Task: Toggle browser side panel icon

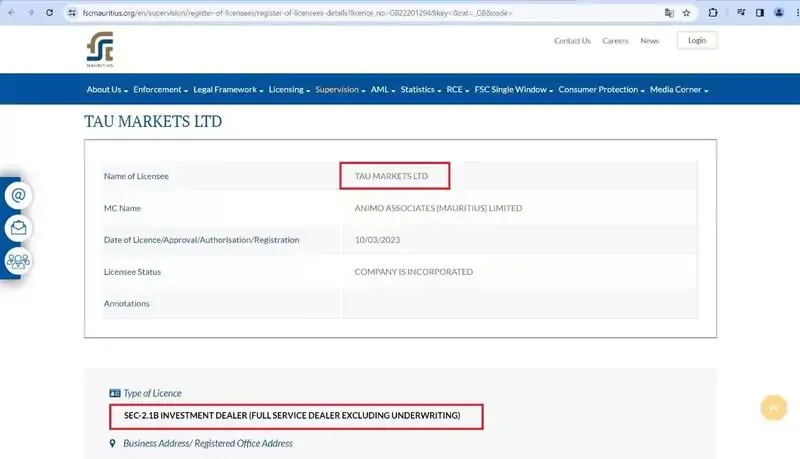Action: pyautogui.click(x=760, y=13)
